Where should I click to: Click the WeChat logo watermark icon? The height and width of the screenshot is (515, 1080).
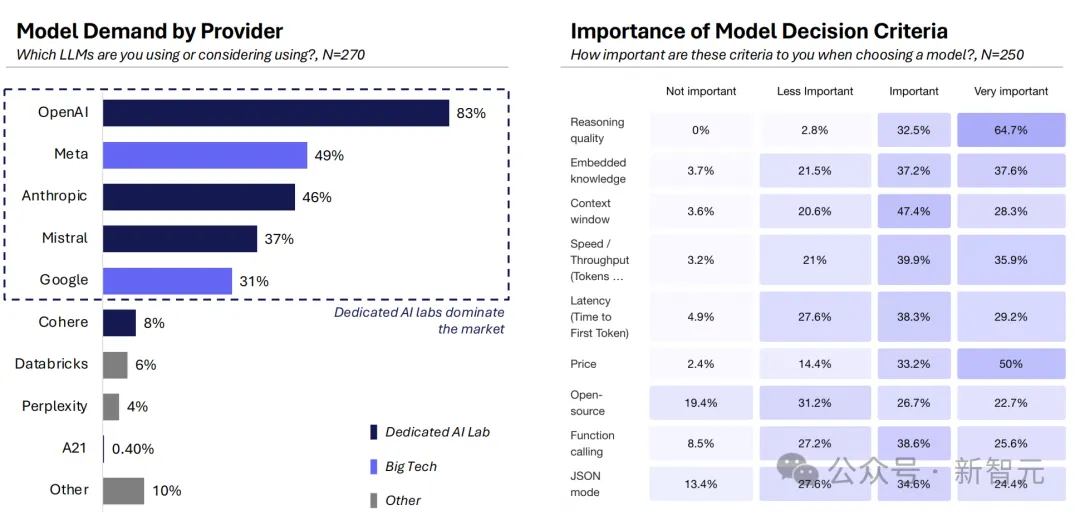[798, 469]
